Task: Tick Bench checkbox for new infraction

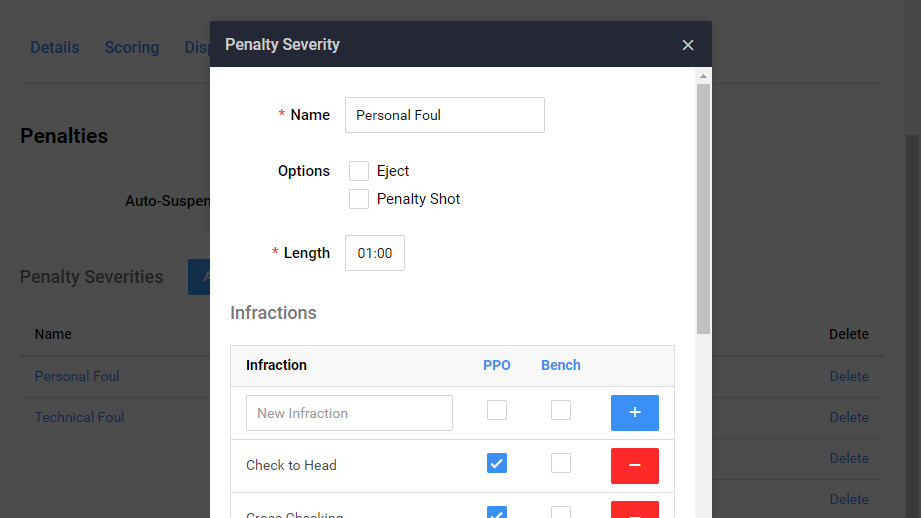Action: point(561,410)
